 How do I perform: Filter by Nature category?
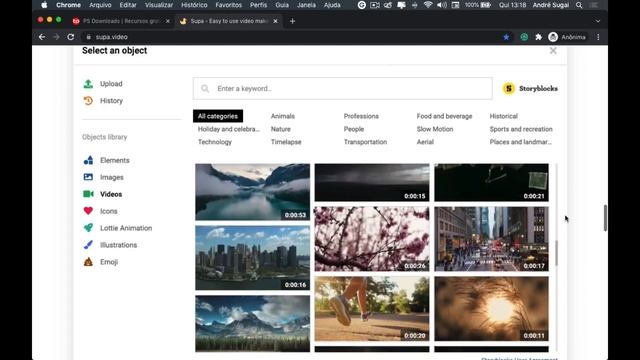click(281, 129)
